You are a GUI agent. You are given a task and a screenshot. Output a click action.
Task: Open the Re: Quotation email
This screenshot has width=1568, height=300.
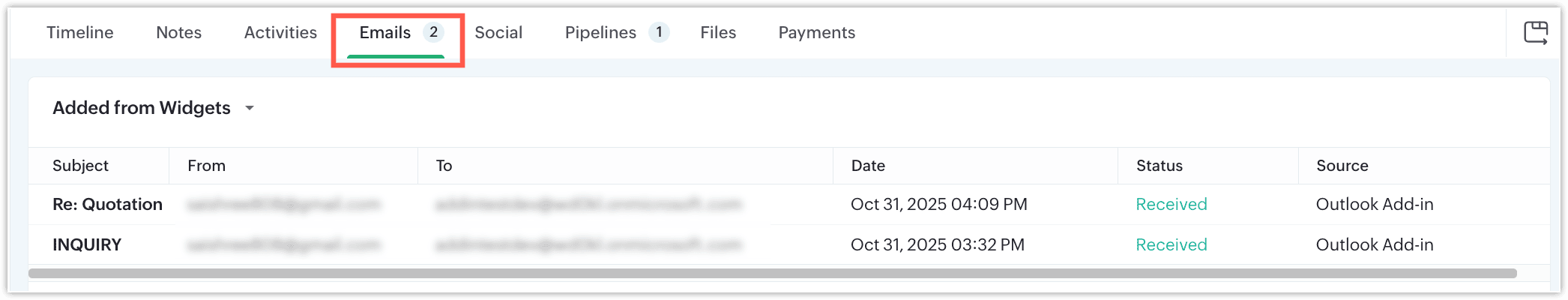107,204
